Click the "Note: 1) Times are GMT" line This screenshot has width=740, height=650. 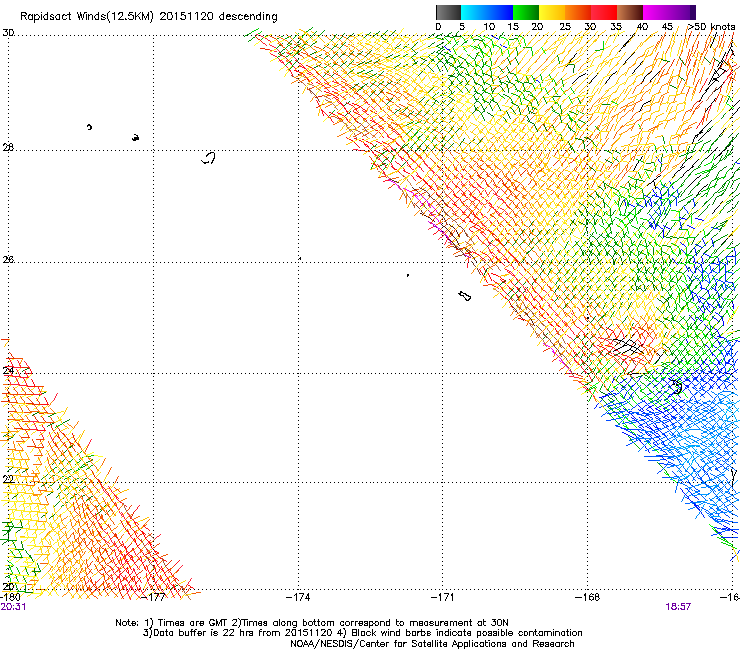click(x=311, y=623)
